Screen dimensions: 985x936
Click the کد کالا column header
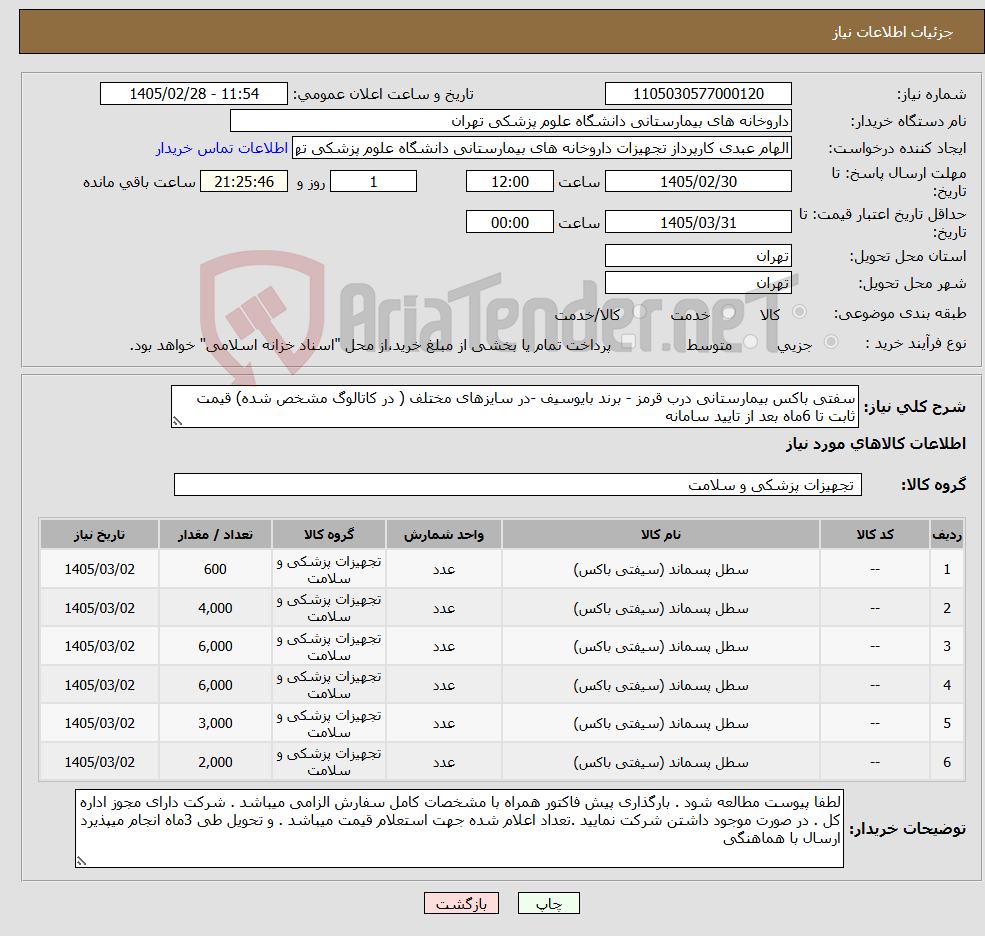point(875,535)
